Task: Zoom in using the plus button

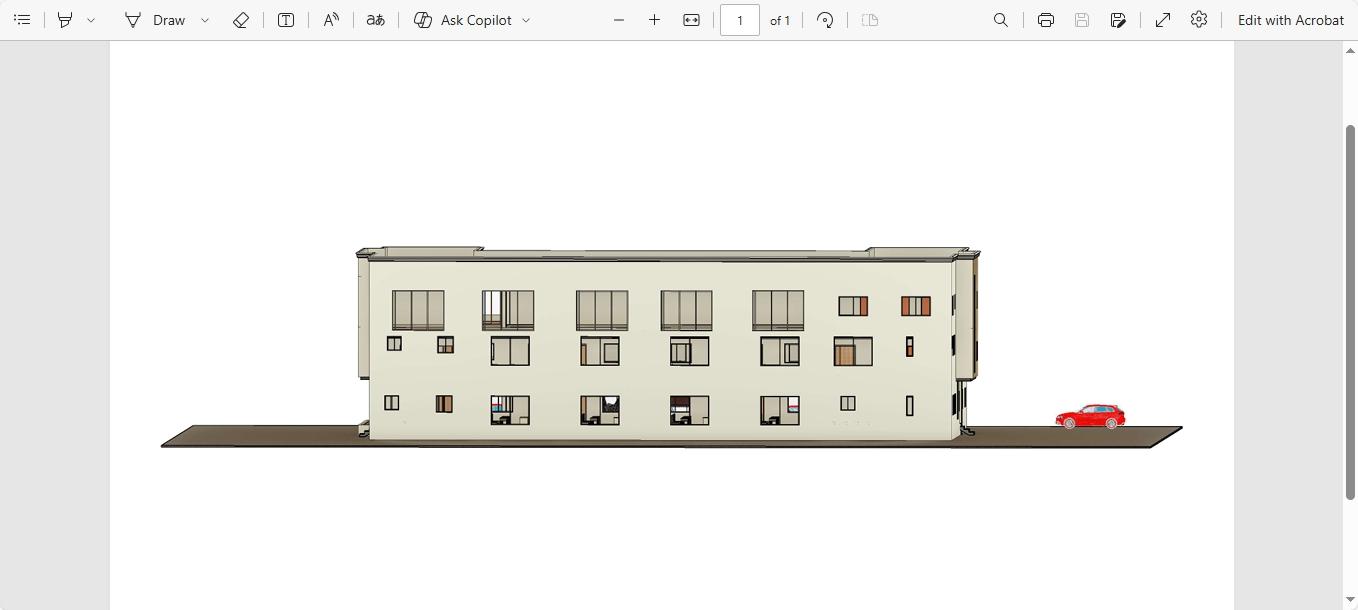Action: click(x=654, y=20)
